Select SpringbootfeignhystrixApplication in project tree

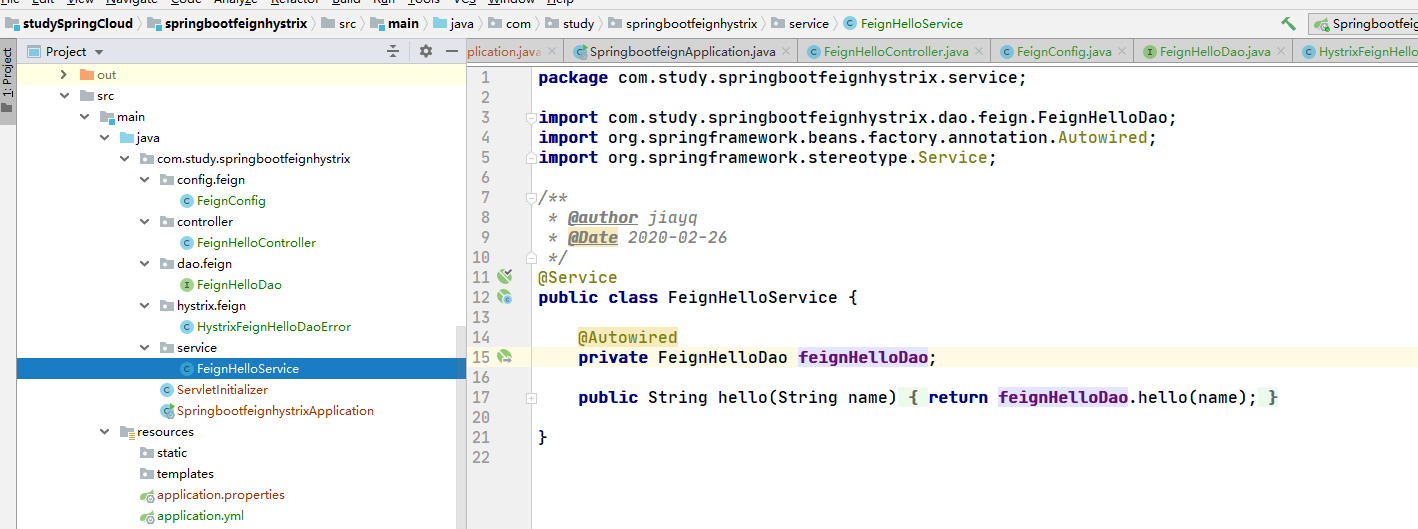pyautogui.click(x=275, y=411)
